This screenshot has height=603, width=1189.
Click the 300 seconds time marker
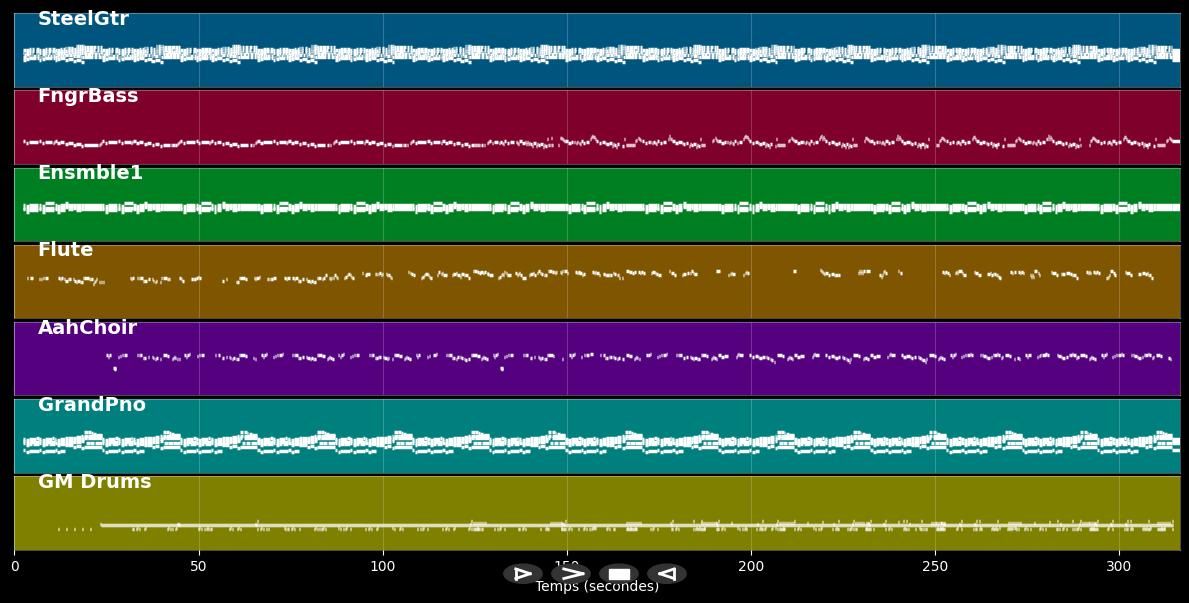1119,566
